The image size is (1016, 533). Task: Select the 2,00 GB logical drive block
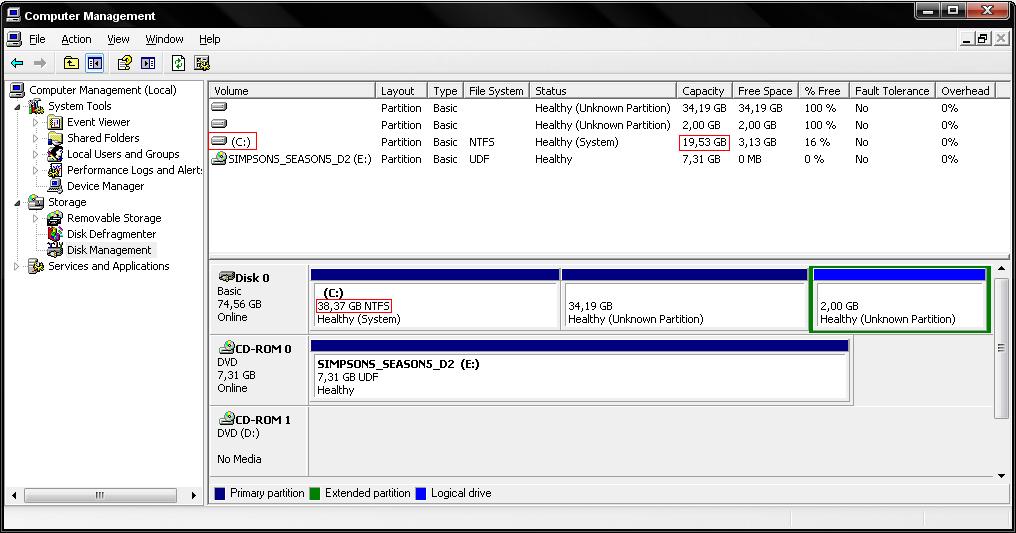coord(900,299)
